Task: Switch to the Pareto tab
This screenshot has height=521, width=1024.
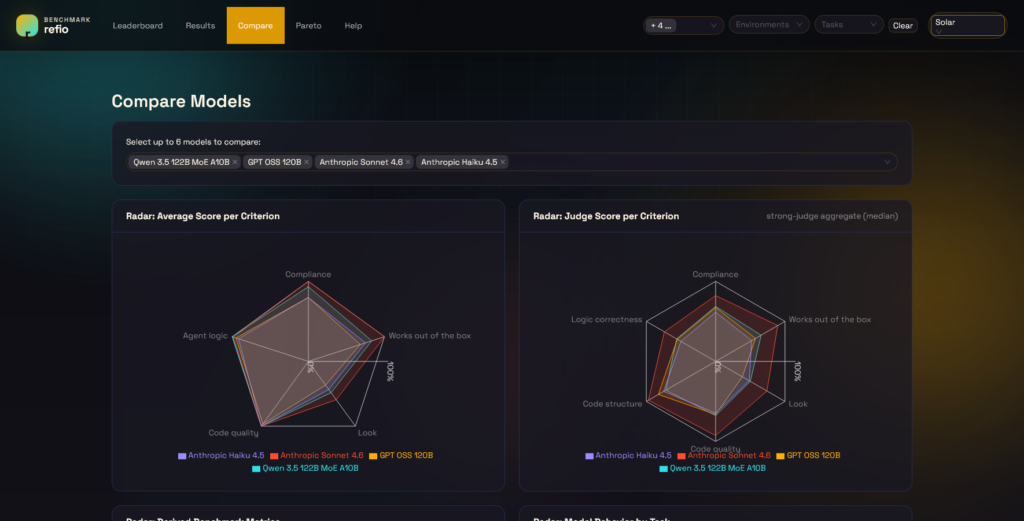Action: (x=308, y=25)
